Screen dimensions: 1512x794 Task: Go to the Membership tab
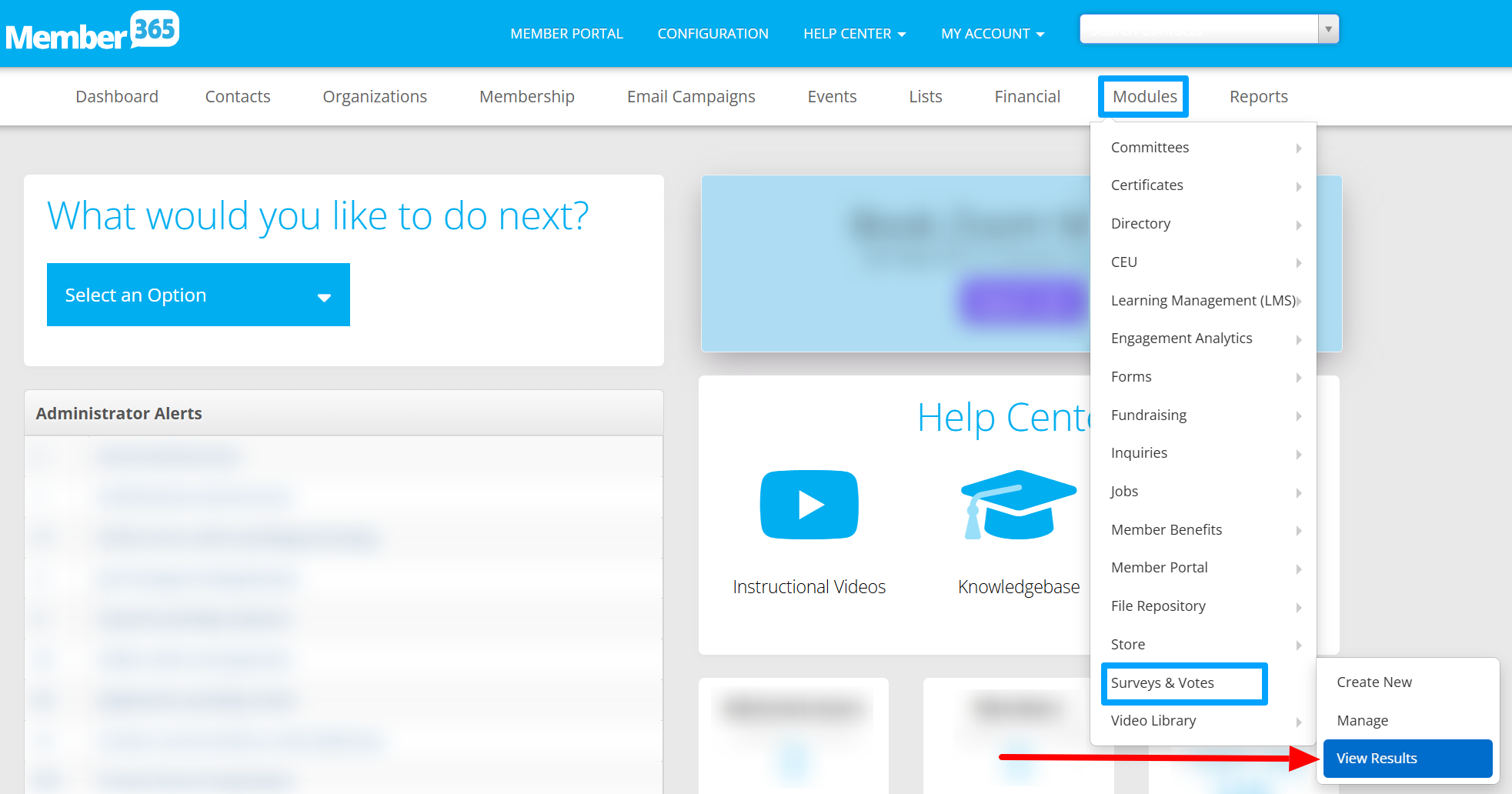(527, 96)
